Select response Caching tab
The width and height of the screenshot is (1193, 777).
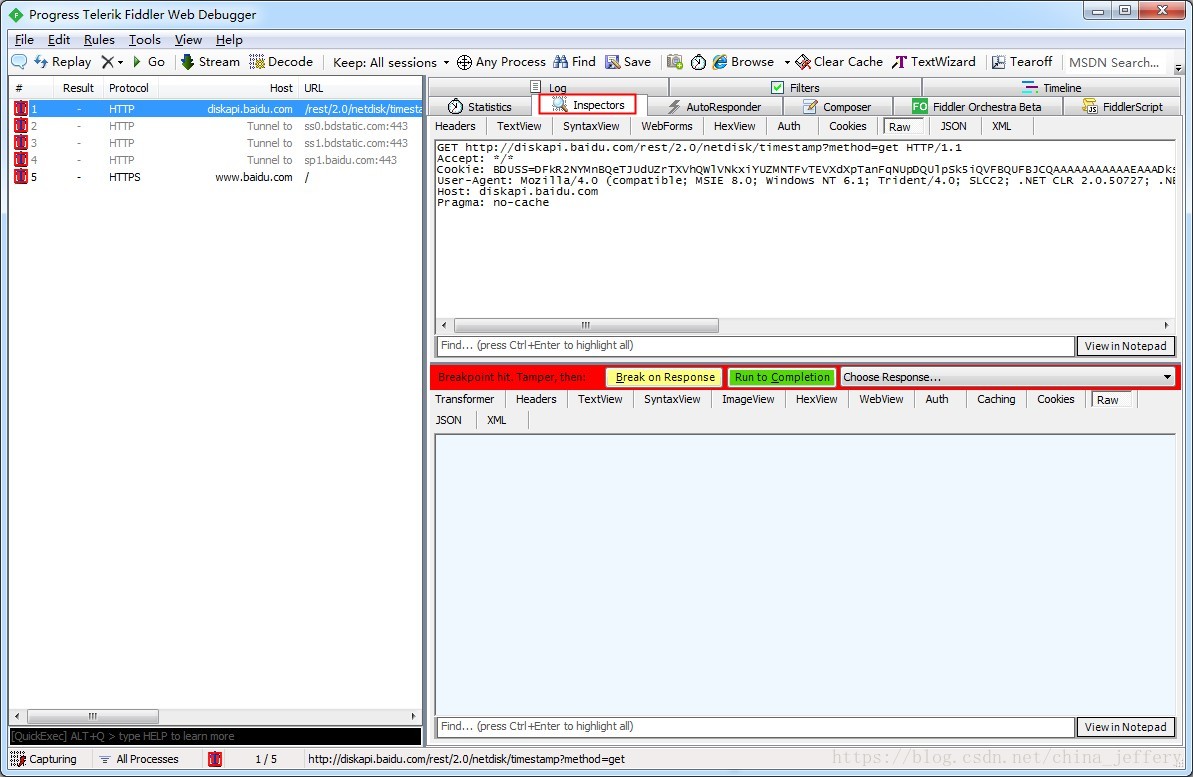click(x=996, y=399)
